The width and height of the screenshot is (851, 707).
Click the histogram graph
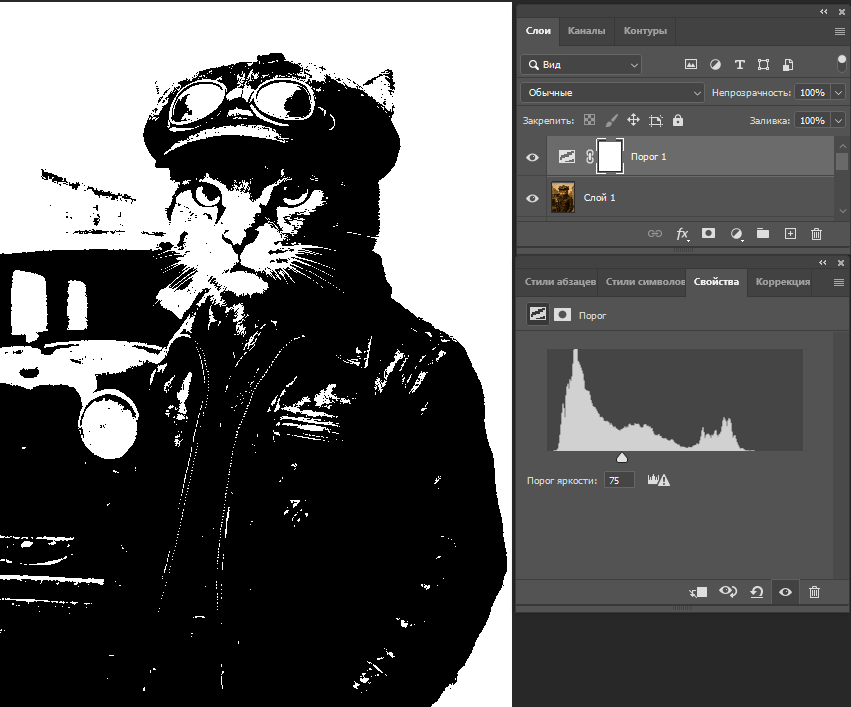coord(675,400)
